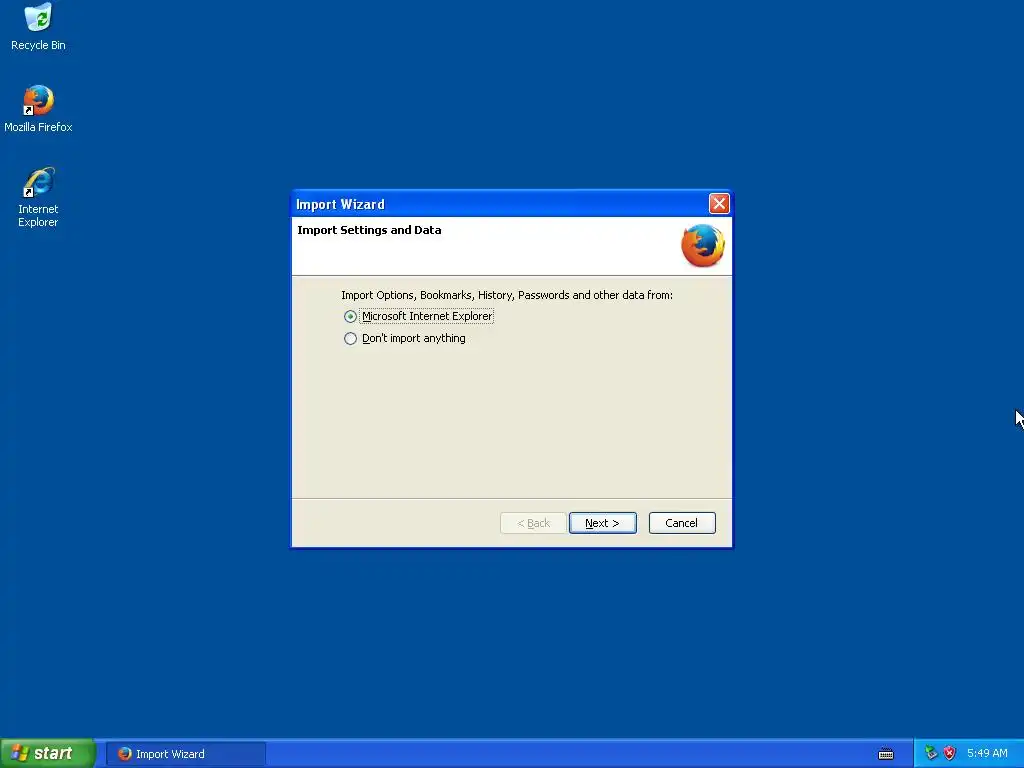1024x768 pixels.
Task: Click the network connection tray icon
Action: pos(931,753)
